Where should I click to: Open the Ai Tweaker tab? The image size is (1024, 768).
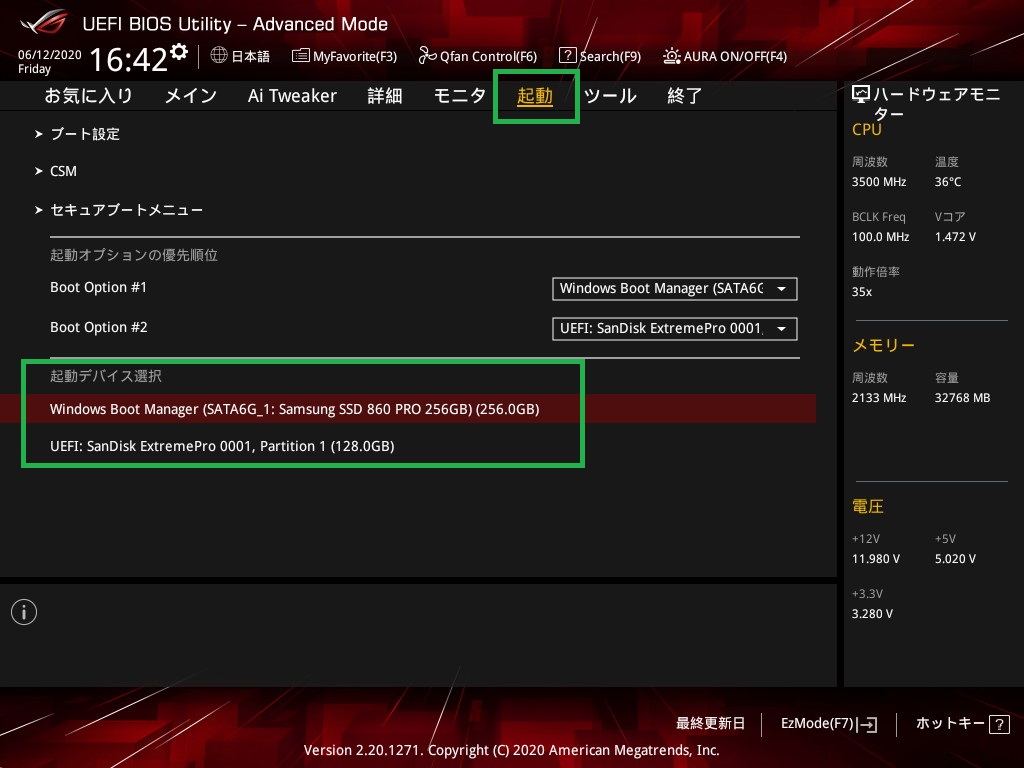click(292, 96)
